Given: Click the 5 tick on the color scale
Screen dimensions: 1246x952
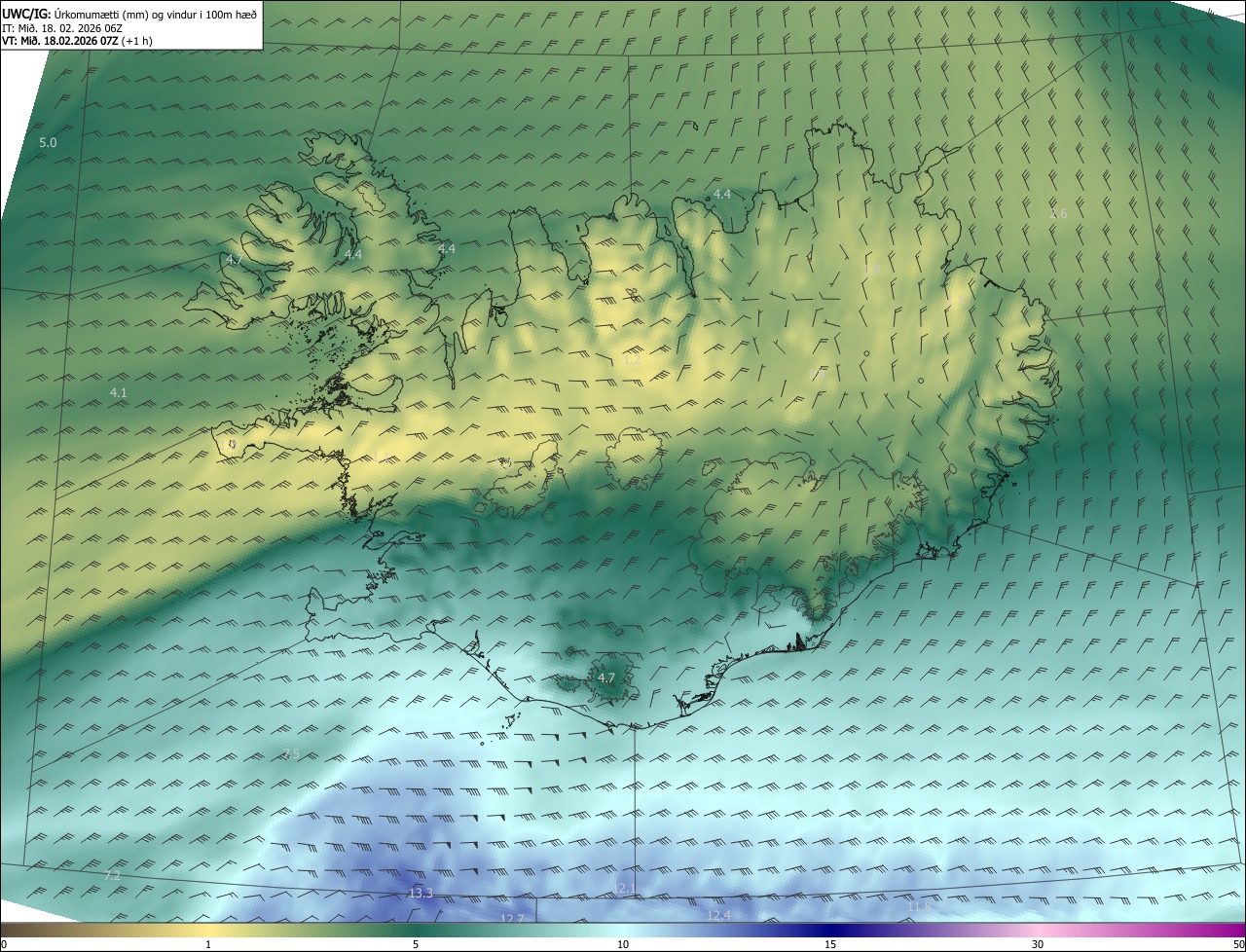Looking at the screenshot, I should point(416,944).
